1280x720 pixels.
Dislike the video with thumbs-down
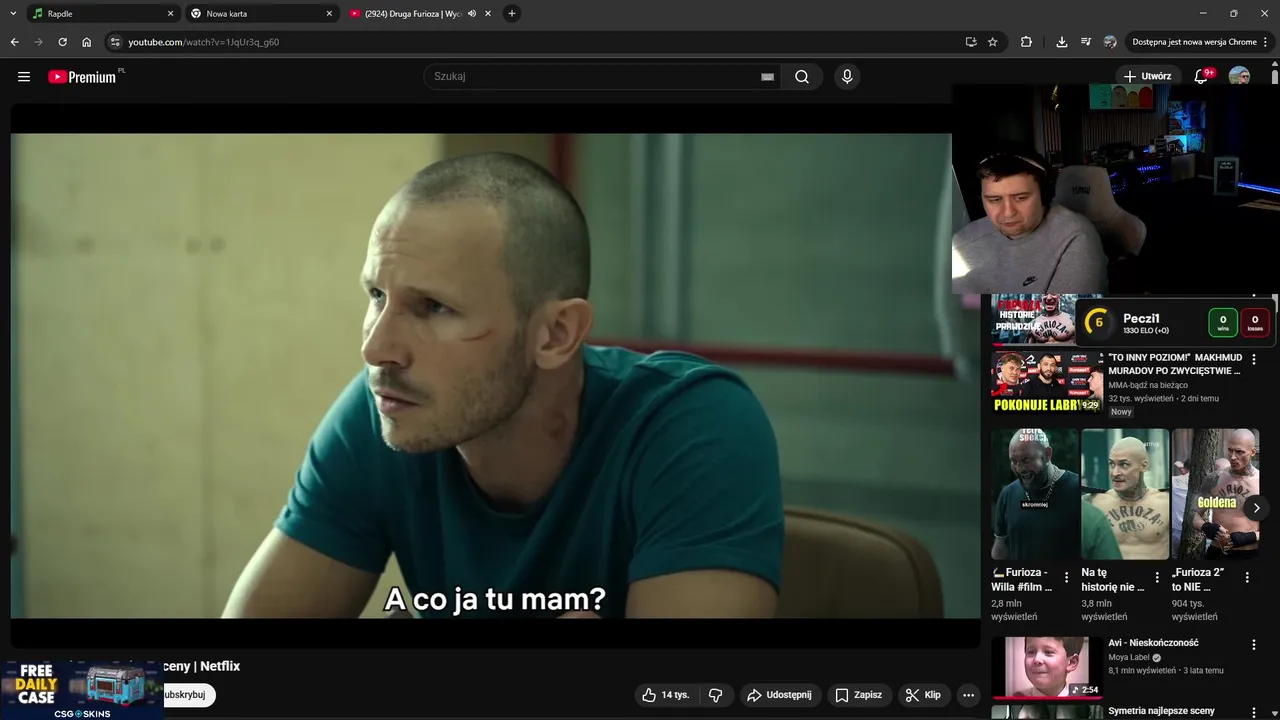click(716, 695)
